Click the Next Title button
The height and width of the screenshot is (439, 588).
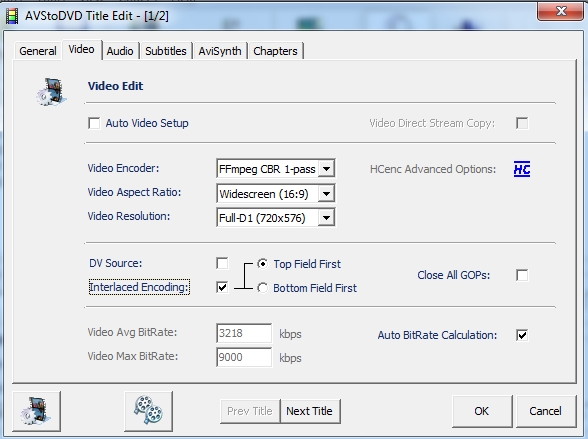pyautogui.click(x=309, y=411)
